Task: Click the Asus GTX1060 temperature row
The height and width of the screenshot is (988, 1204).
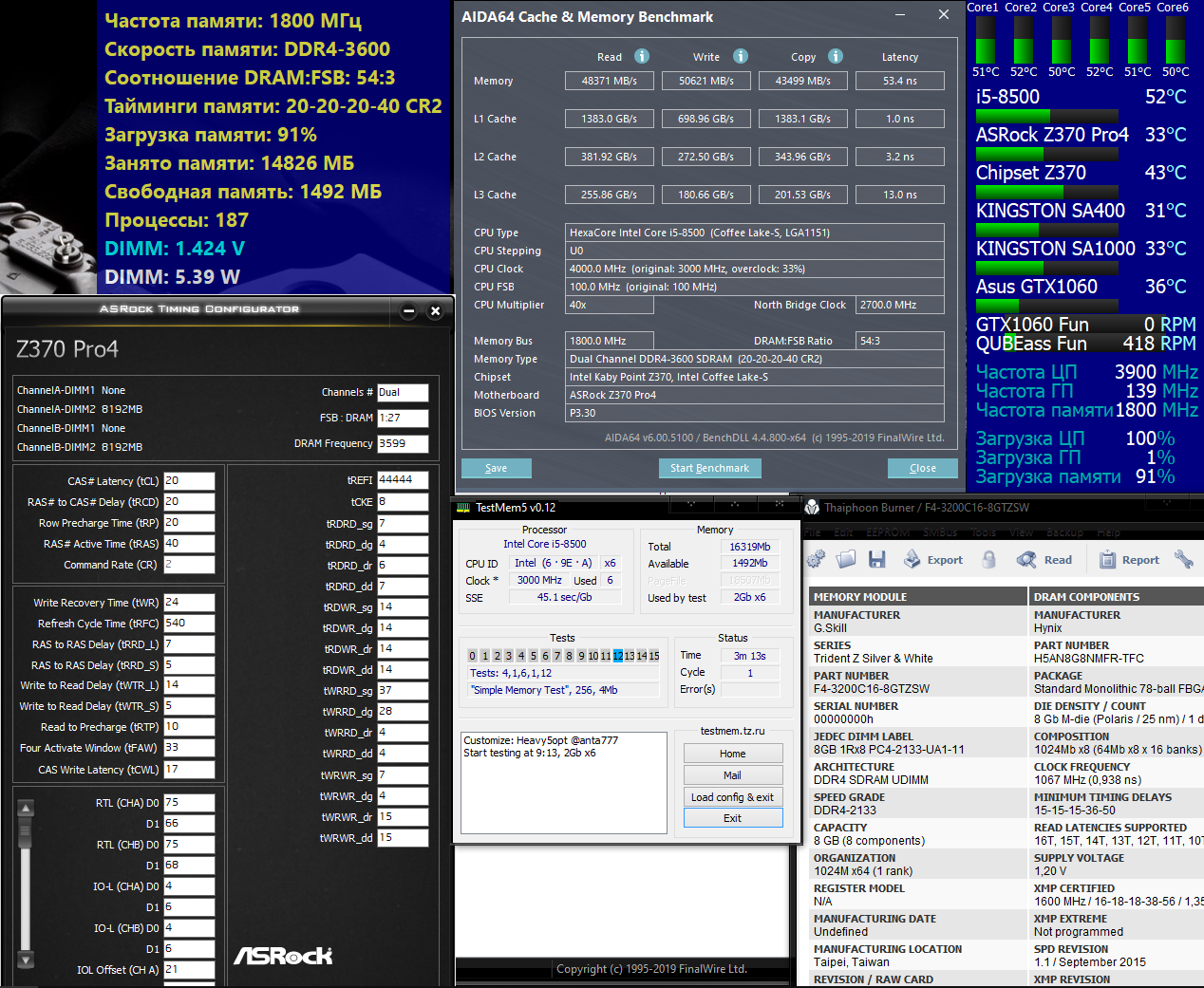Action: 1082,287
